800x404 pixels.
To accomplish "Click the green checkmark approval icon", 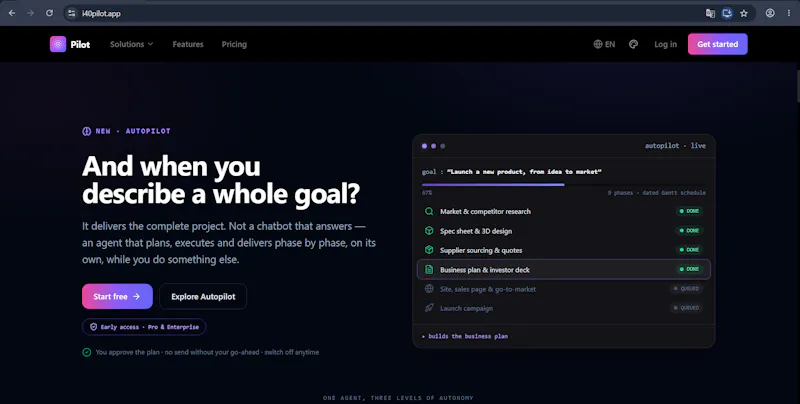I will pos(87,352).
